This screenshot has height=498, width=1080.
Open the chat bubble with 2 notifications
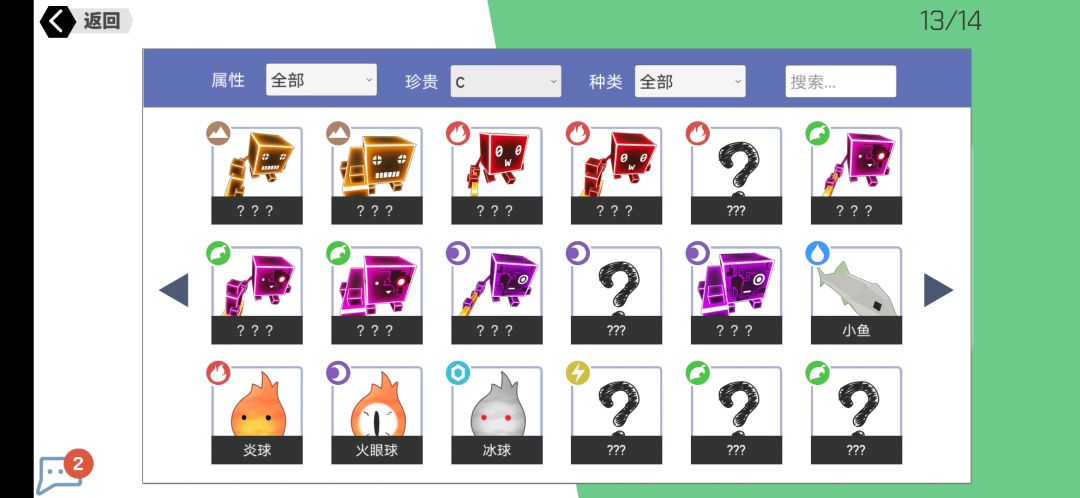click(62, 472)
